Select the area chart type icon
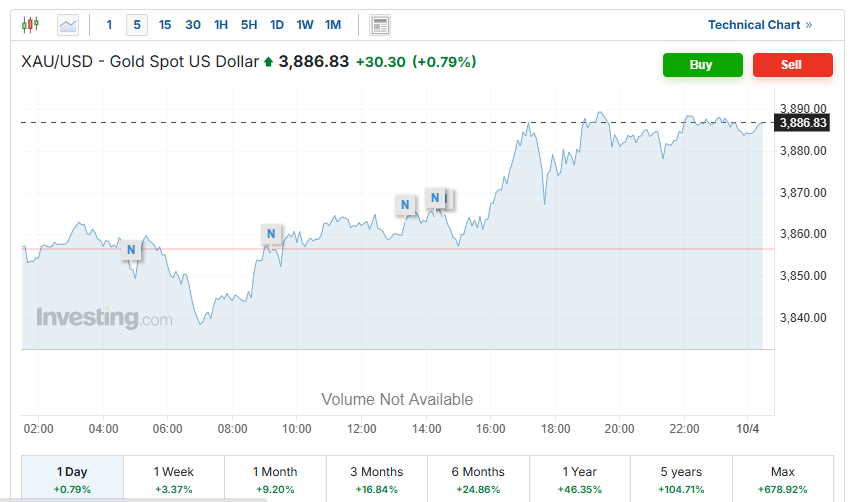The image size is (851, 502). [68, 25]
